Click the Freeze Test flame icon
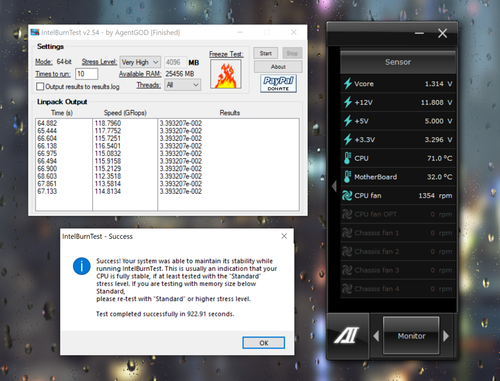 pyautogui.click(x=226, y=74)
